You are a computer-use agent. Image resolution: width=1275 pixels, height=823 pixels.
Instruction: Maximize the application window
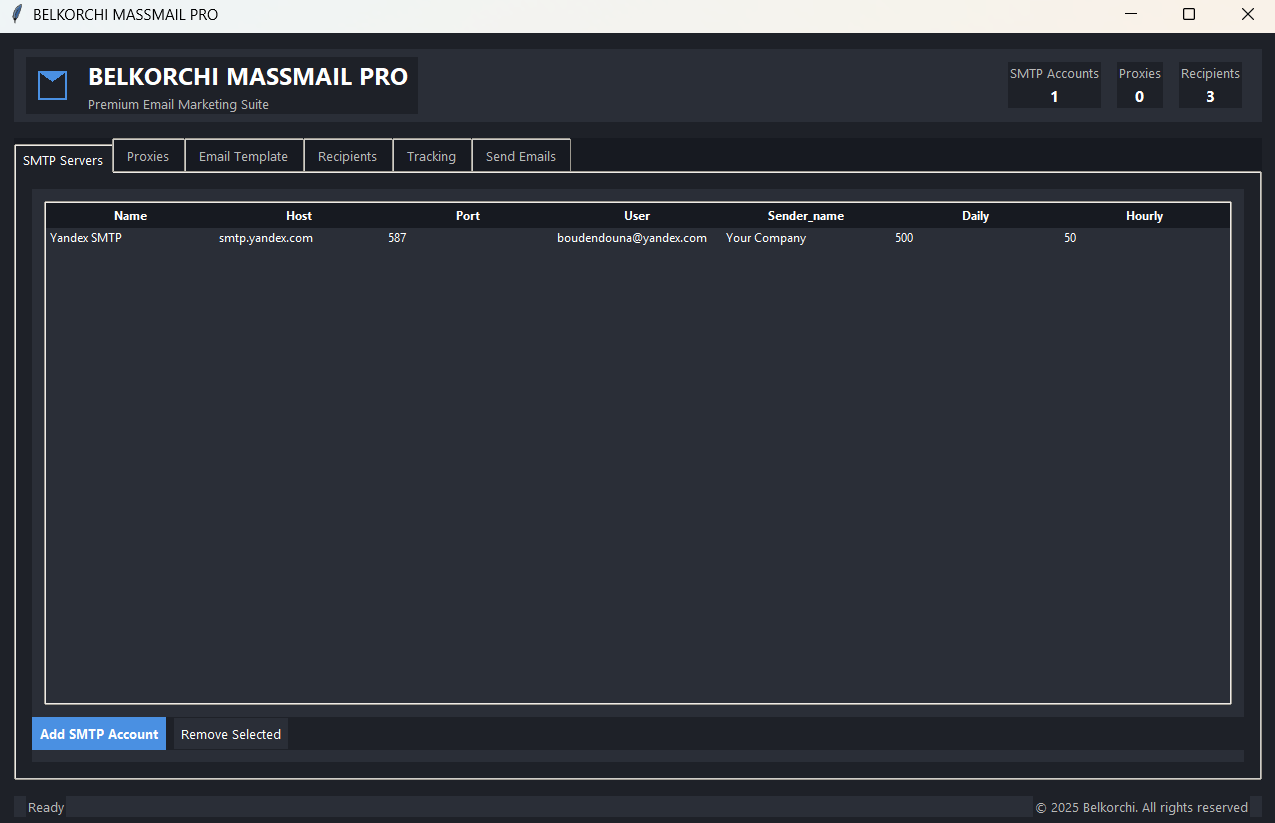(1188, 15)
